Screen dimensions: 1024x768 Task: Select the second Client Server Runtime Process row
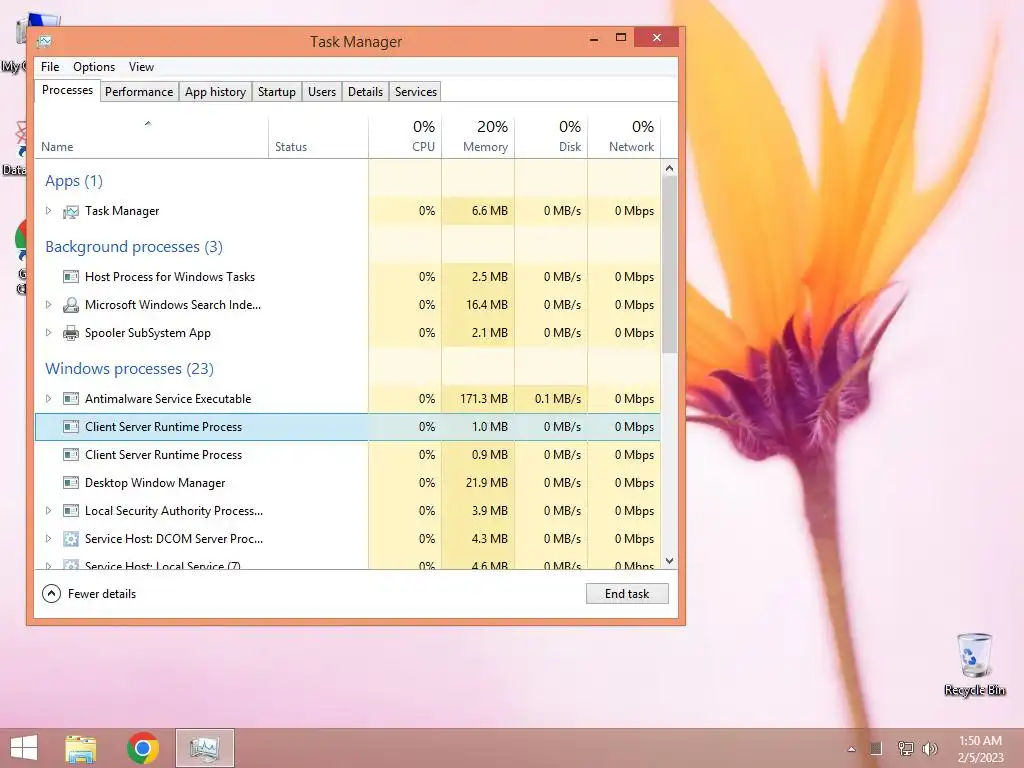[x=347, y=455]
